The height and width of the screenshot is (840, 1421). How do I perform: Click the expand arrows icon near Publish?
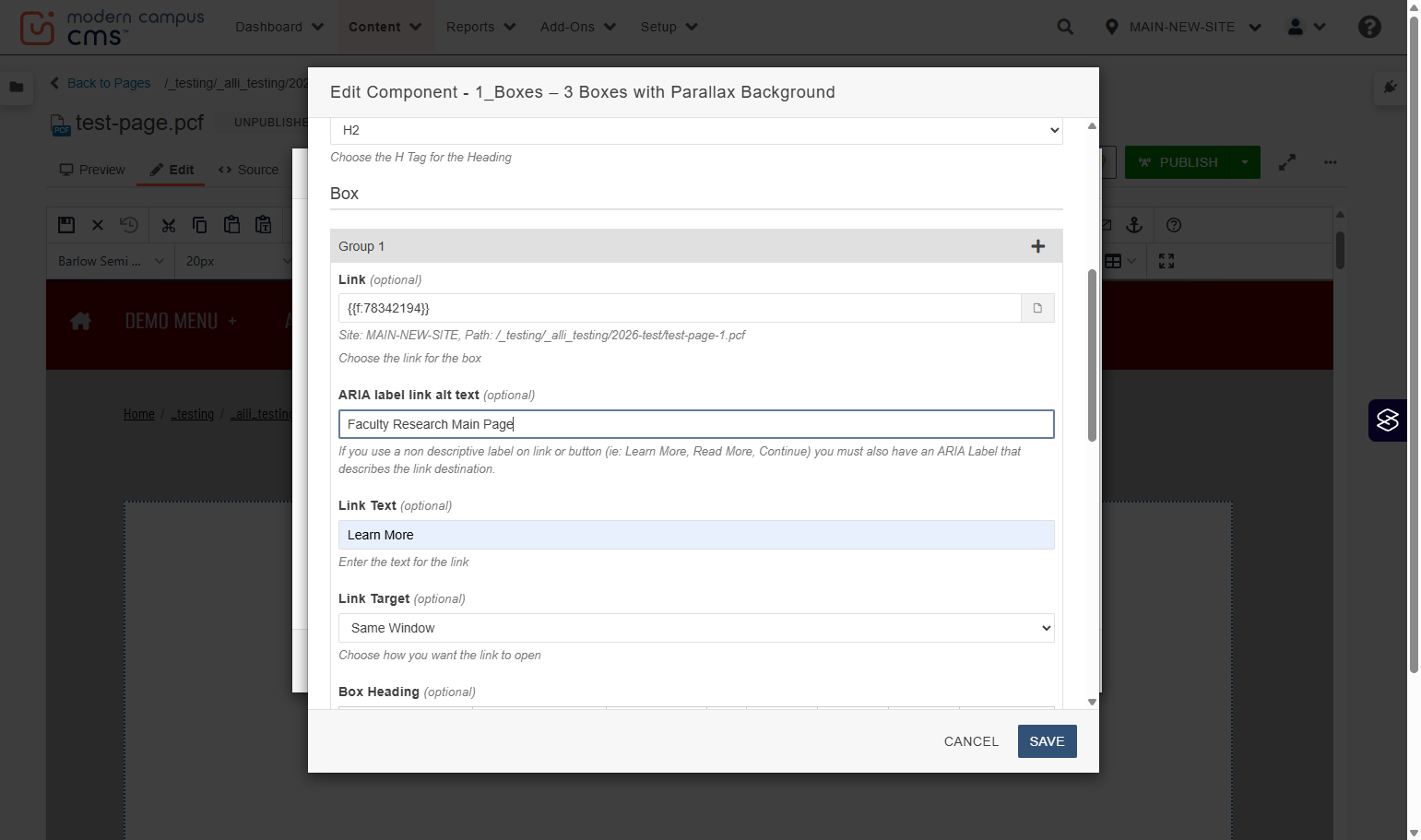(1287, 162)
